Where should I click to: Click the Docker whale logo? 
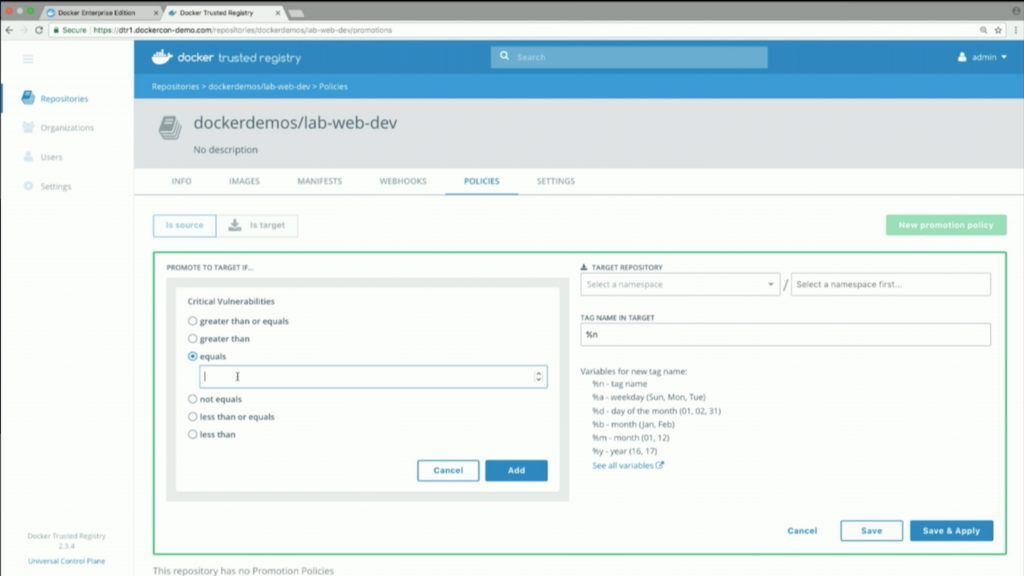point(162,57)
